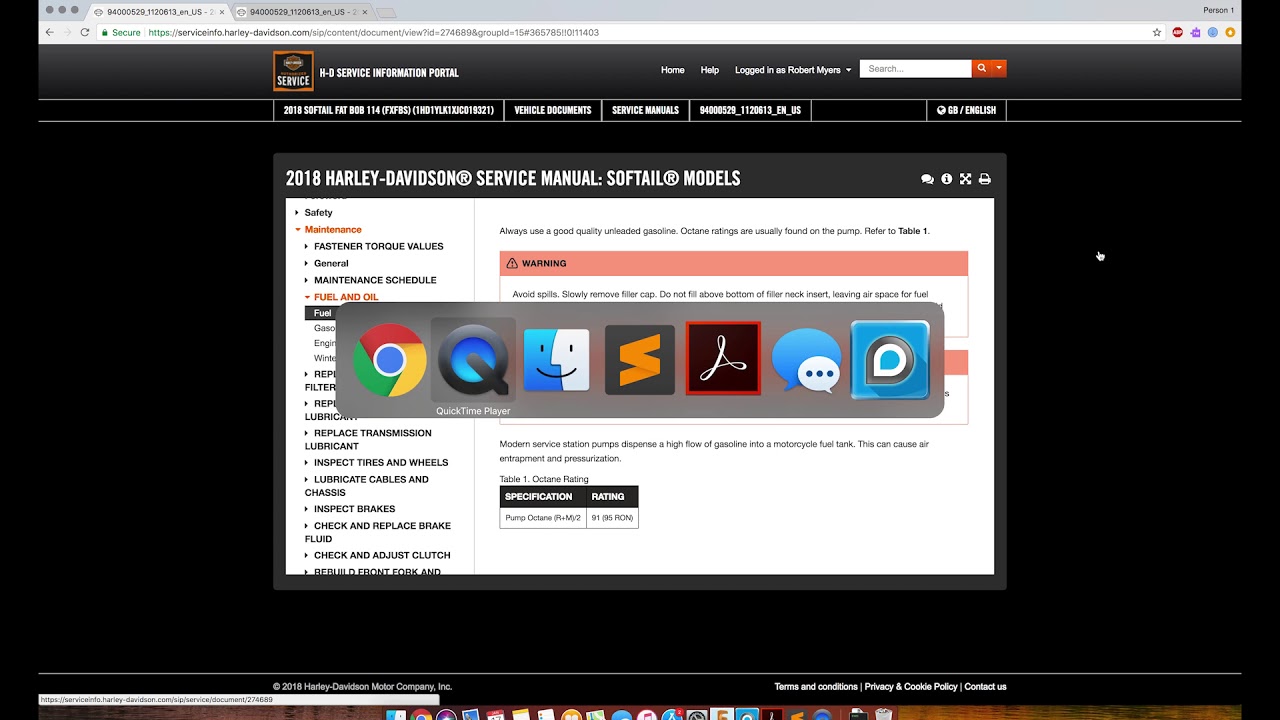The width and height of the screenshot is (1280, 720).
Task: Select the Fuel item in sidebar
Action: click(322, 313)
